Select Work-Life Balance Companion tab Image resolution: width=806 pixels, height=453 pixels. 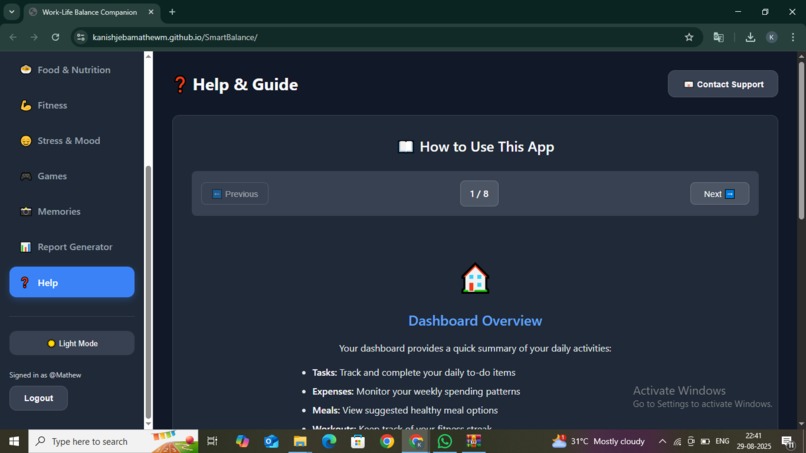(x=89, y=12)
